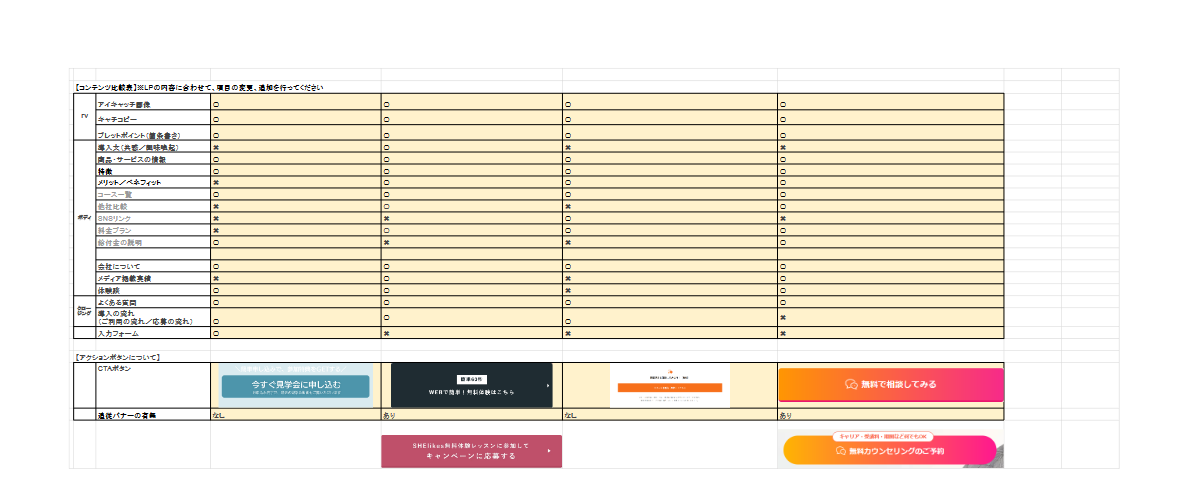The width and height of the screenshot is (1191, 504).
Task: Select the メリット／ベネフィット cell
Action: click(x=152, y=183)
